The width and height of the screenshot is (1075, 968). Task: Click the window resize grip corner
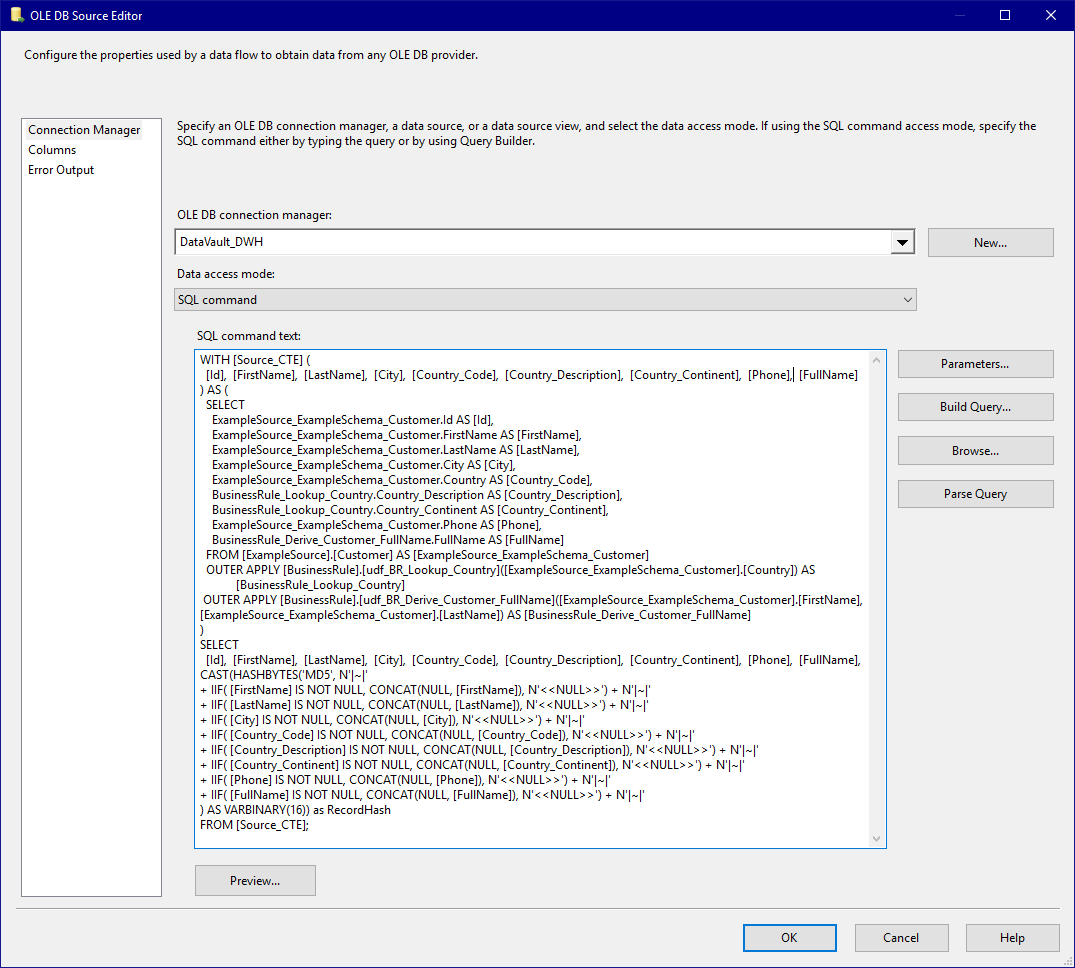[x=1069, y=962]
